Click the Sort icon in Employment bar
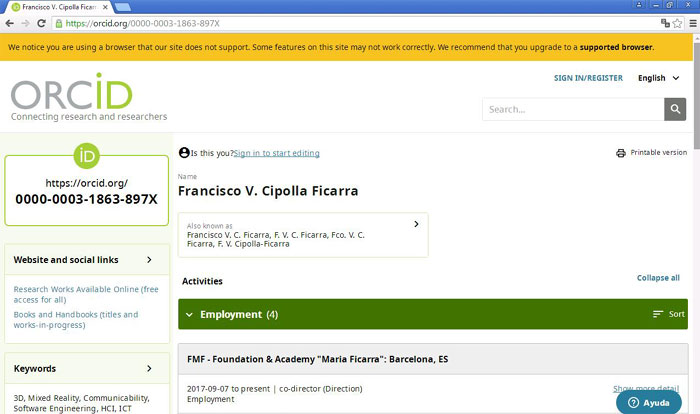700x414 pixels. 658,314
